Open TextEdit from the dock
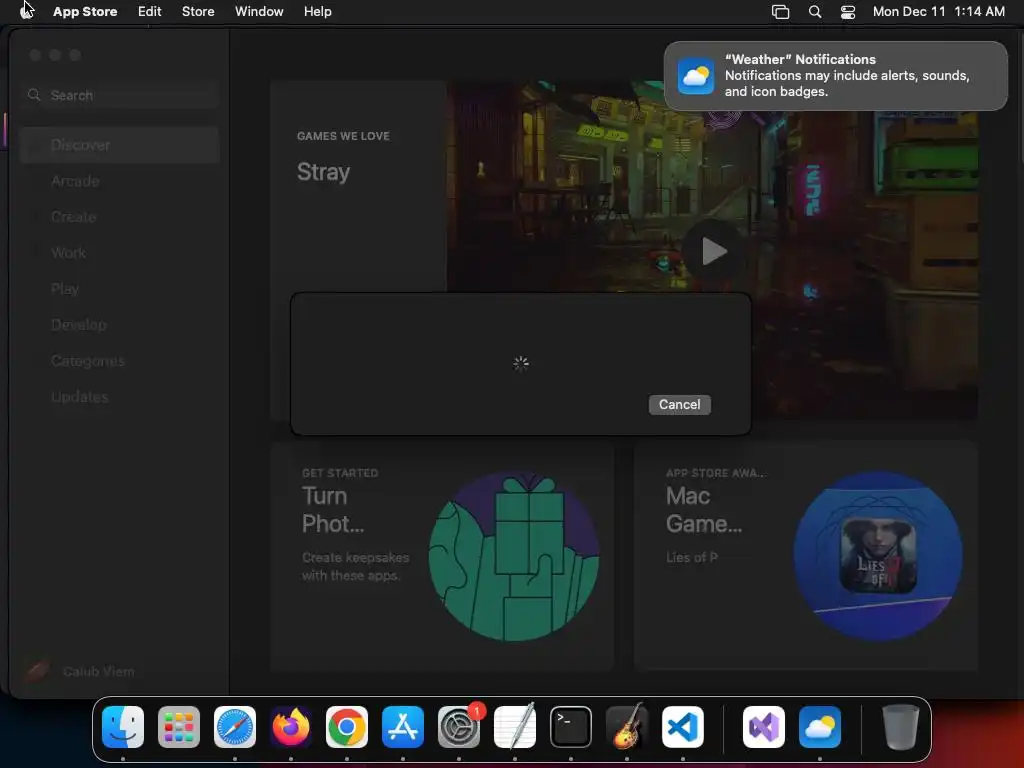The height and width of the screenshot is (768, 1024). 515,727
